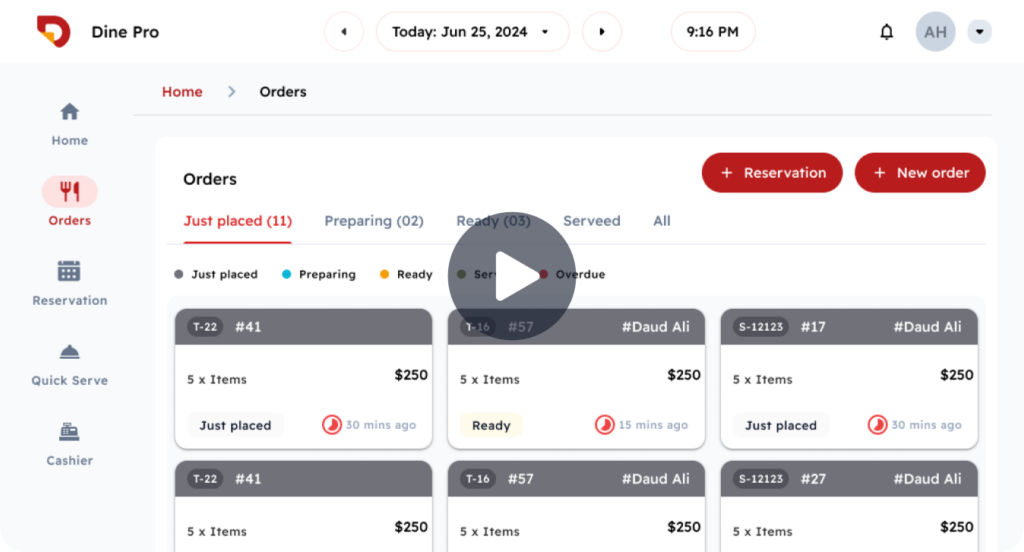Click the Home breadcrumb link
The image size is (1024, 552).
point(182,91)
